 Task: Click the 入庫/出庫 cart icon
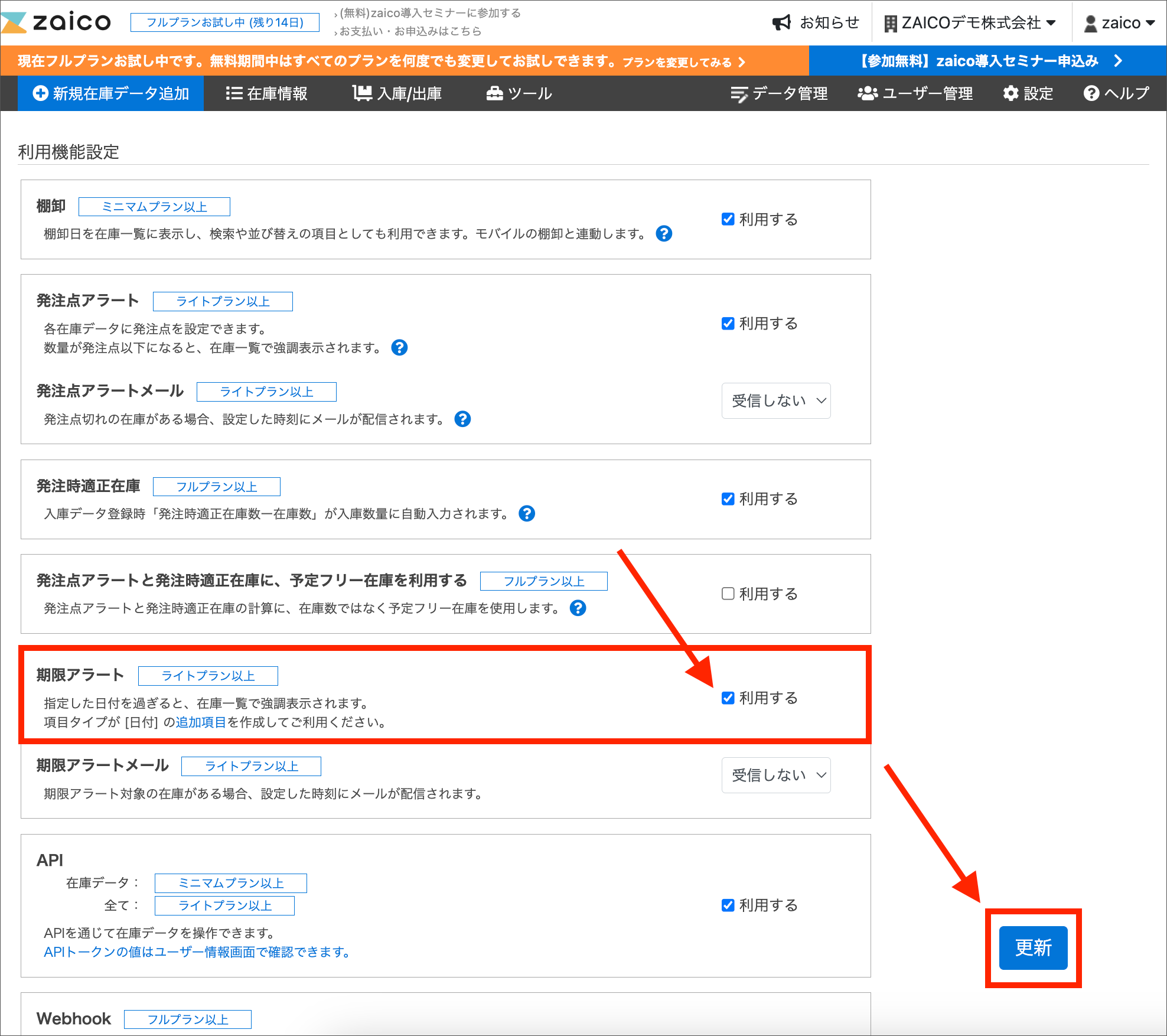click(x=361, y=93)
